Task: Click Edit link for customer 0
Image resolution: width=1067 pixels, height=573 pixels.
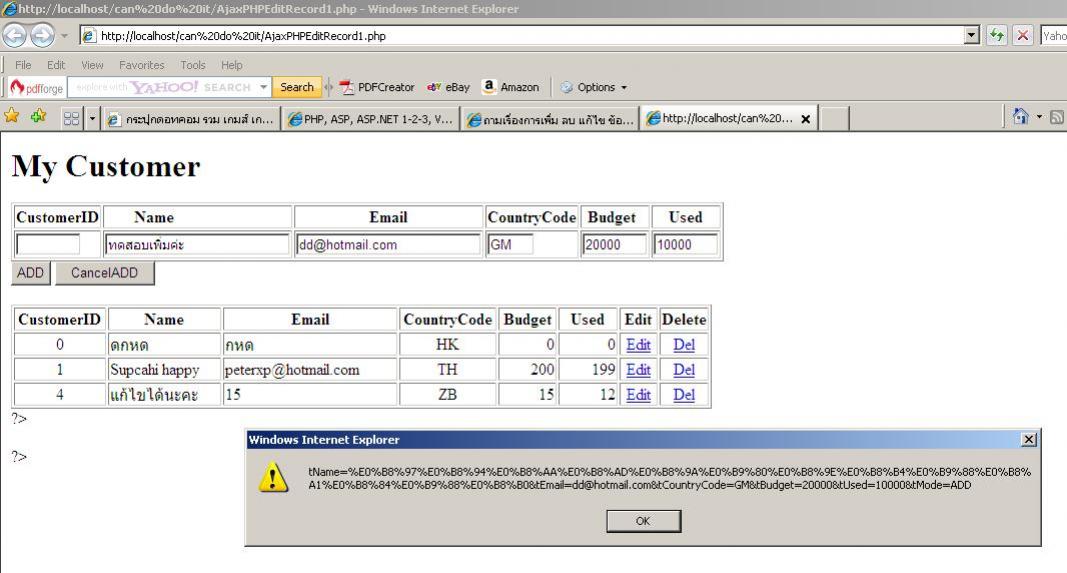Action: pyautogui.click(x=638, y=345)
